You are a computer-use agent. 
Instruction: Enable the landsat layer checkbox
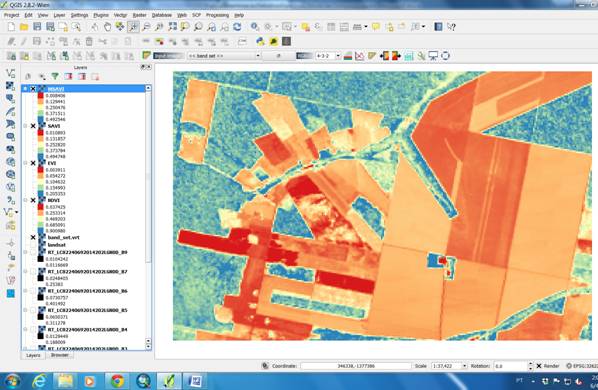(x=33, y=245)
